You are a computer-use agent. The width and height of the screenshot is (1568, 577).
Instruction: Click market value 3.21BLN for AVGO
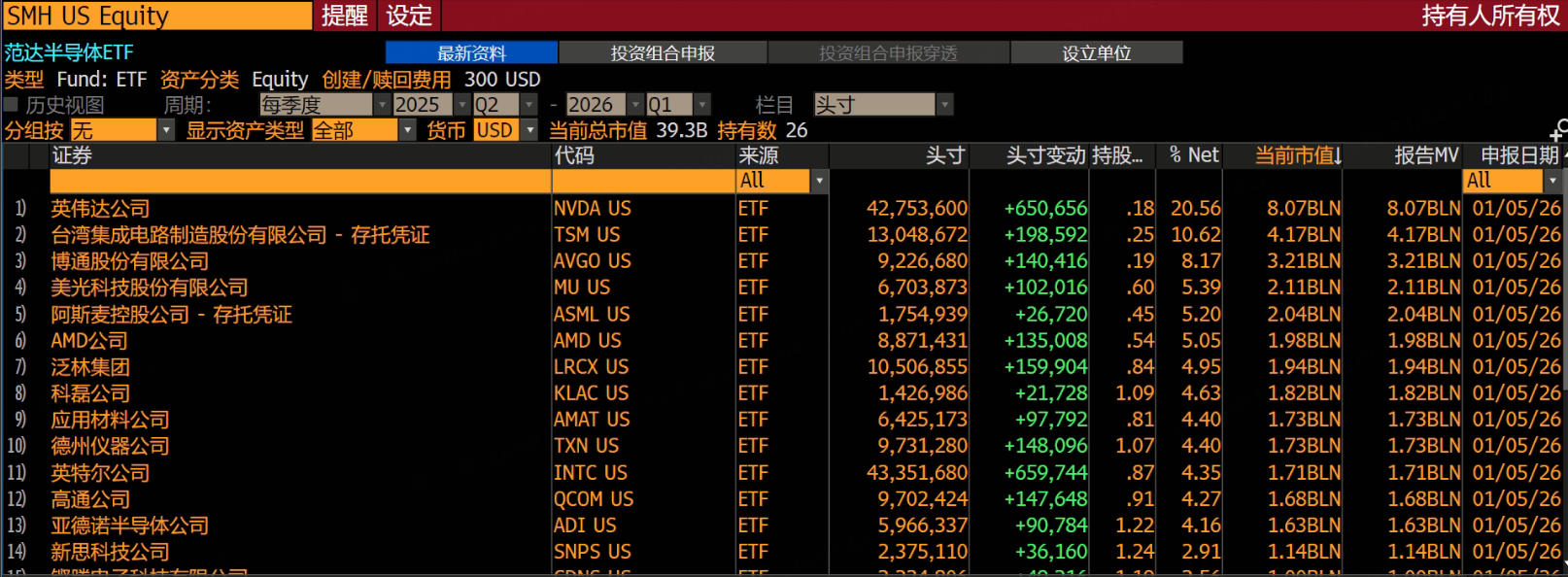click(1304, 261)
